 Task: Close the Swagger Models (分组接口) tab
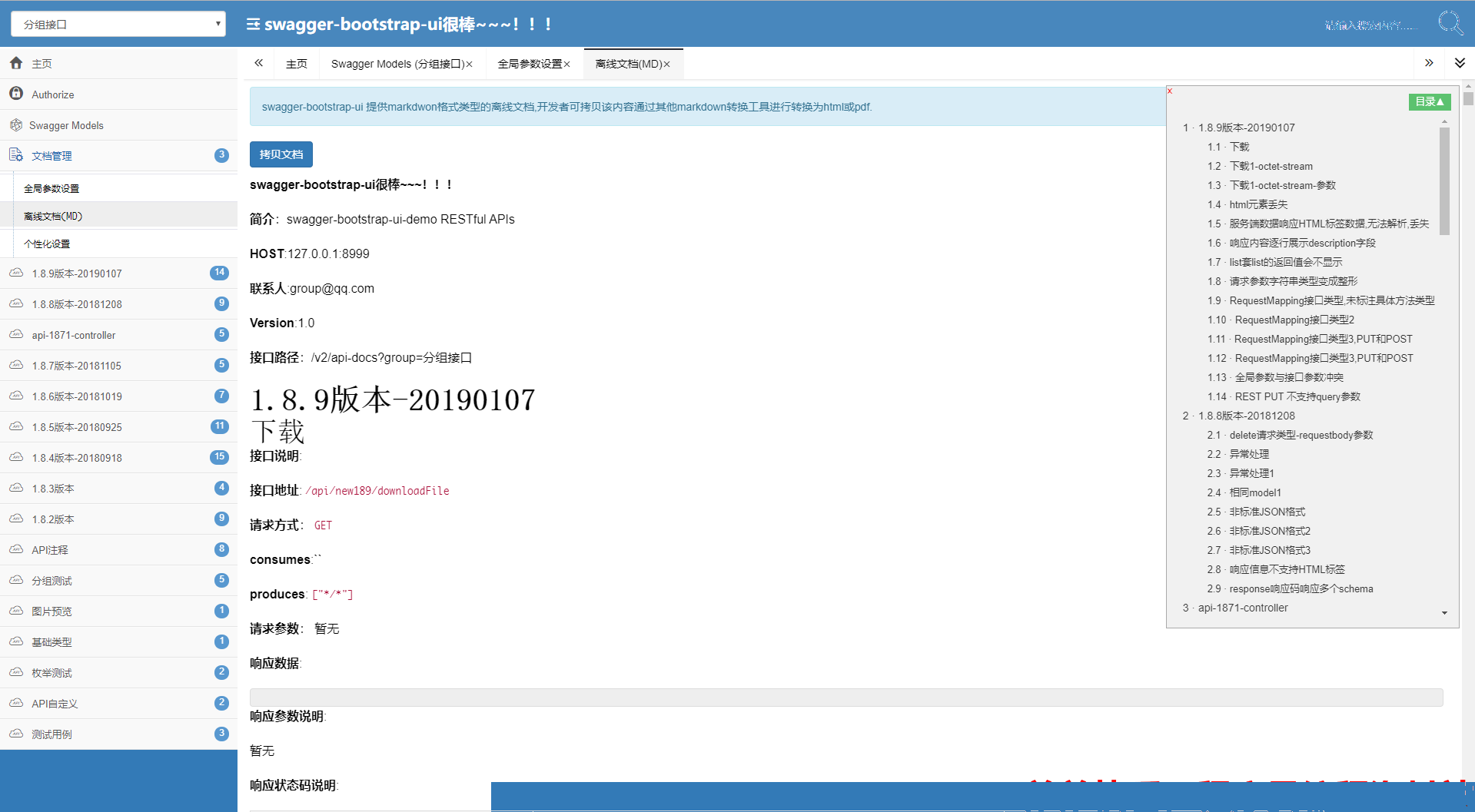[x=470, y=65]
